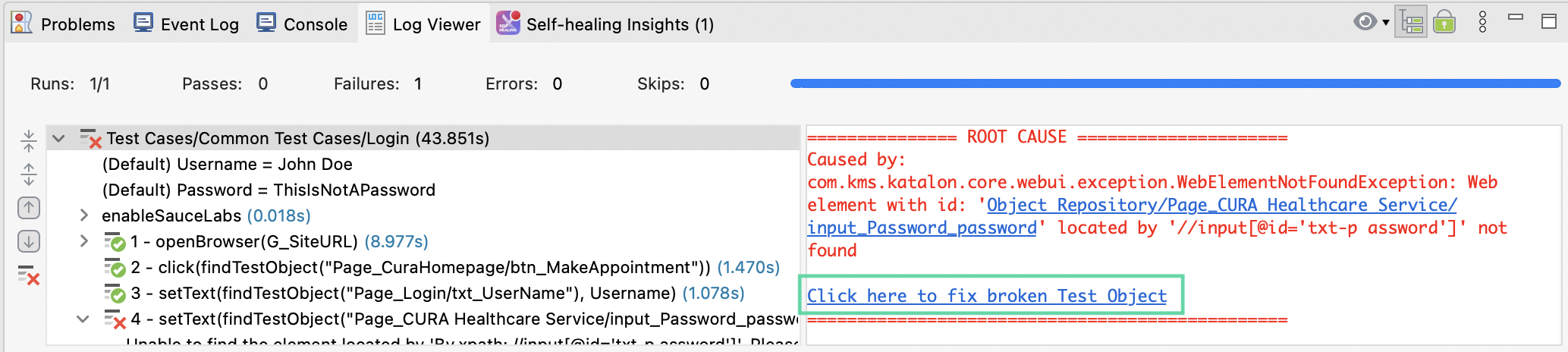Expand step 1 openBrowser

tap(84, 241)
